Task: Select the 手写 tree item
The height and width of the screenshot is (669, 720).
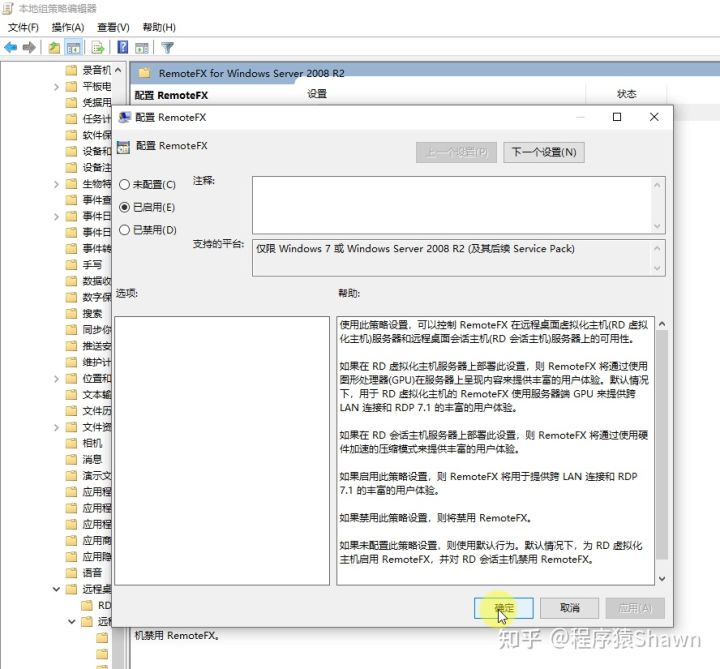Action: (x=92, y=265)
